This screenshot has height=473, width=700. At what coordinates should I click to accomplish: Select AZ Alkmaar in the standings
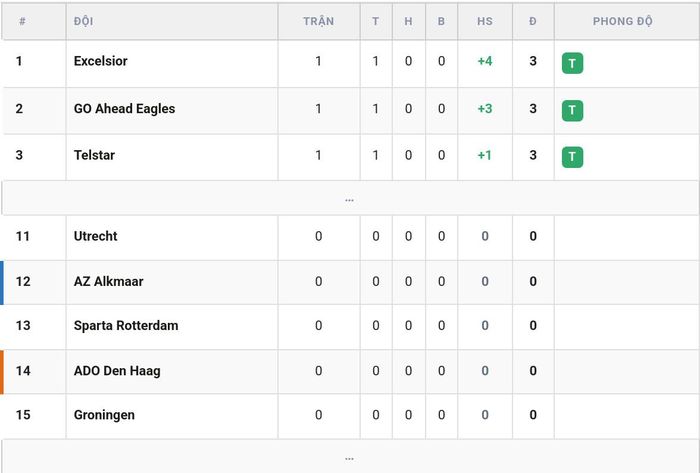coord(108,282)
